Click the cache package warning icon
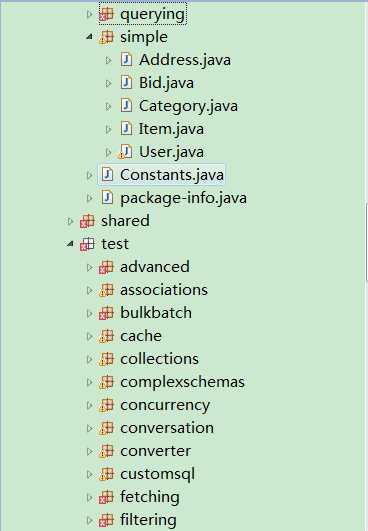Image resolution: width=368 pixels, height=531 pixels. click(106, 336)
